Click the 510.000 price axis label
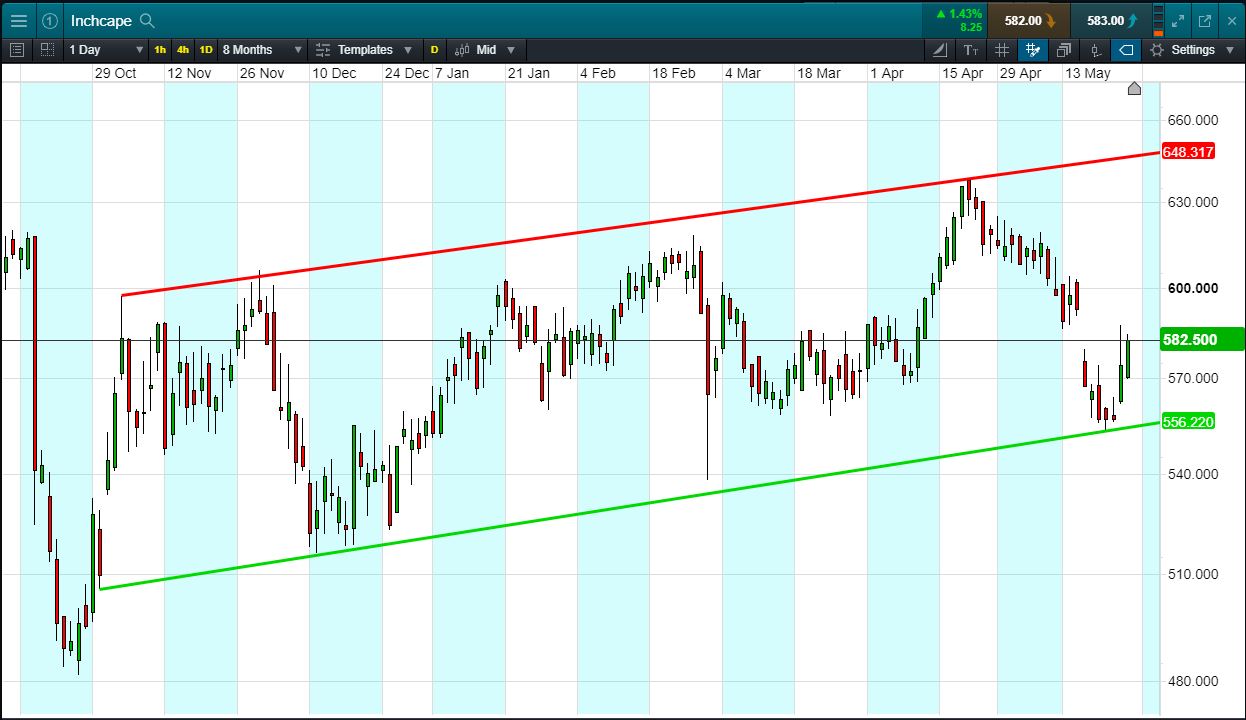This screenshot has height=720, width=1246. (x=1193, y=574)
